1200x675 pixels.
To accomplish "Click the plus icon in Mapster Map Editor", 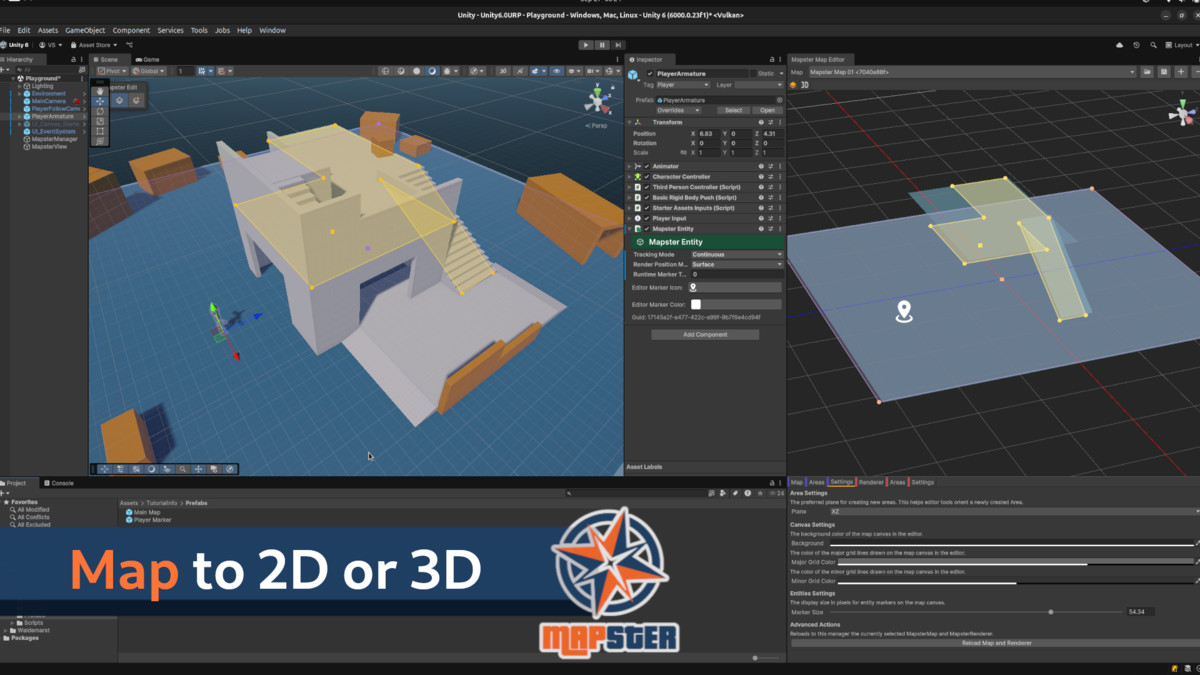I will point(1181,72).
